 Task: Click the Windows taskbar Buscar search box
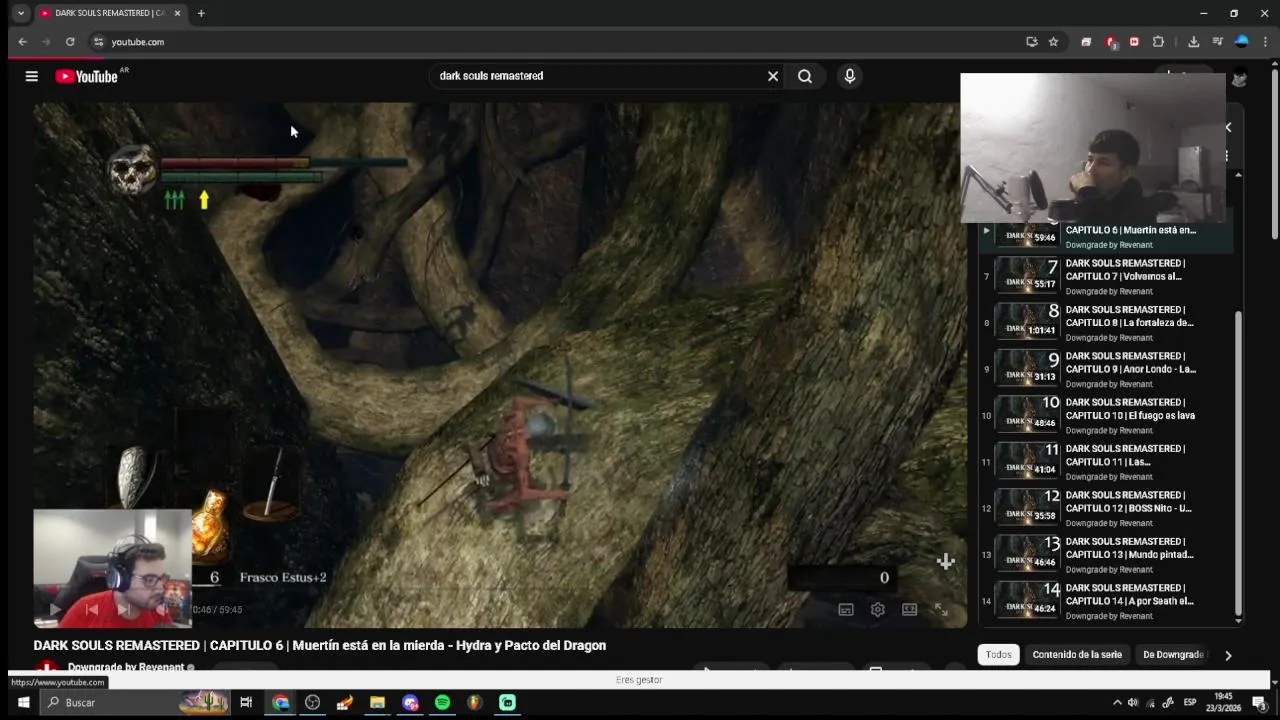(x=135, y=703)
